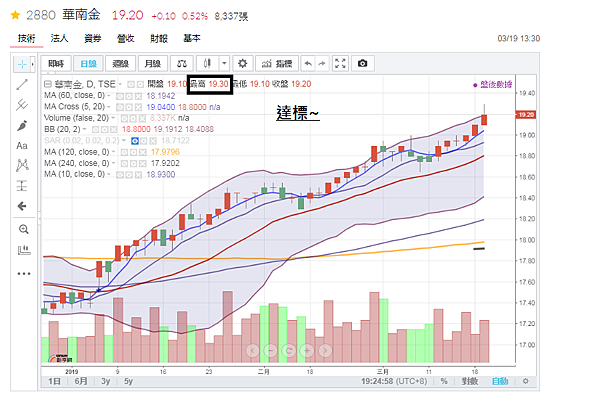This screenshot has width=600, height=400.
Task: Collapse the indicator legend box icon
Action: (x=47, y=84)
